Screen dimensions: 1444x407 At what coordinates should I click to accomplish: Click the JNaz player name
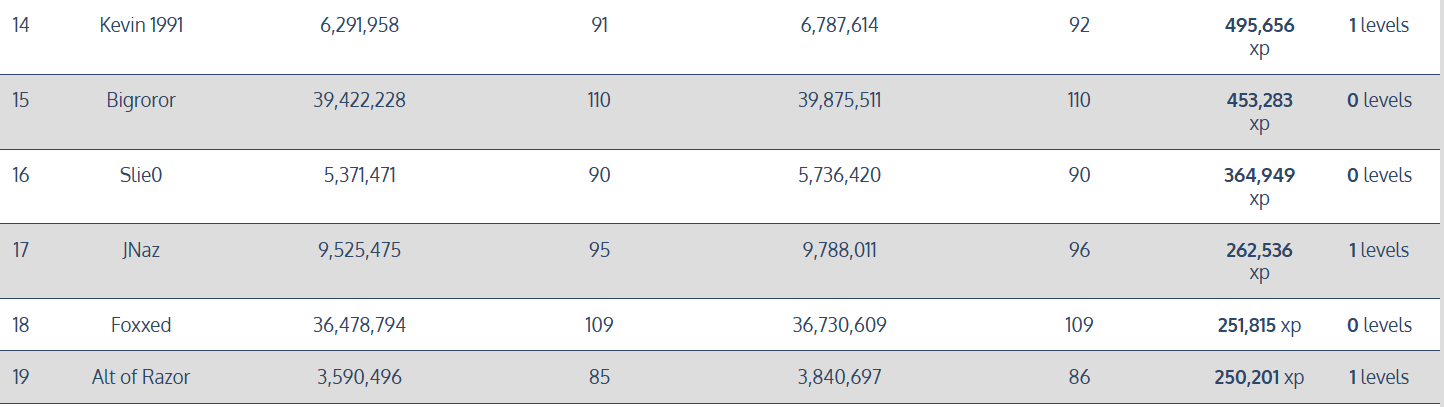(x=141, y=250)
